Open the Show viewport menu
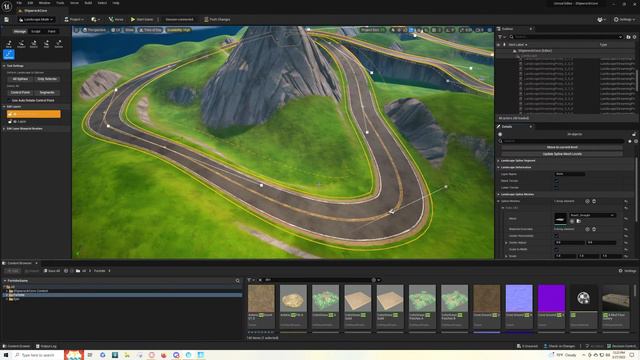Screen dimensions: 640x360 coord(129,30)
